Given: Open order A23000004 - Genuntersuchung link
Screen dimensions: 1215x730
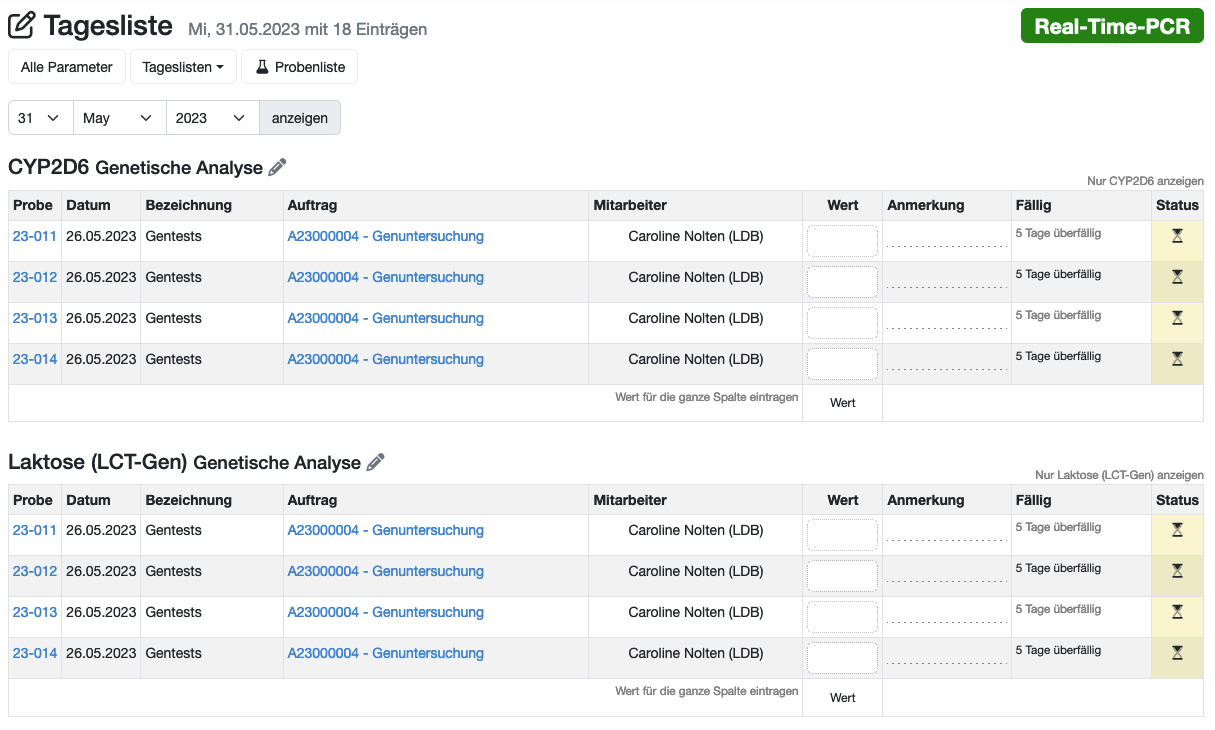Looking at the screenshot, I should (385, 236).
